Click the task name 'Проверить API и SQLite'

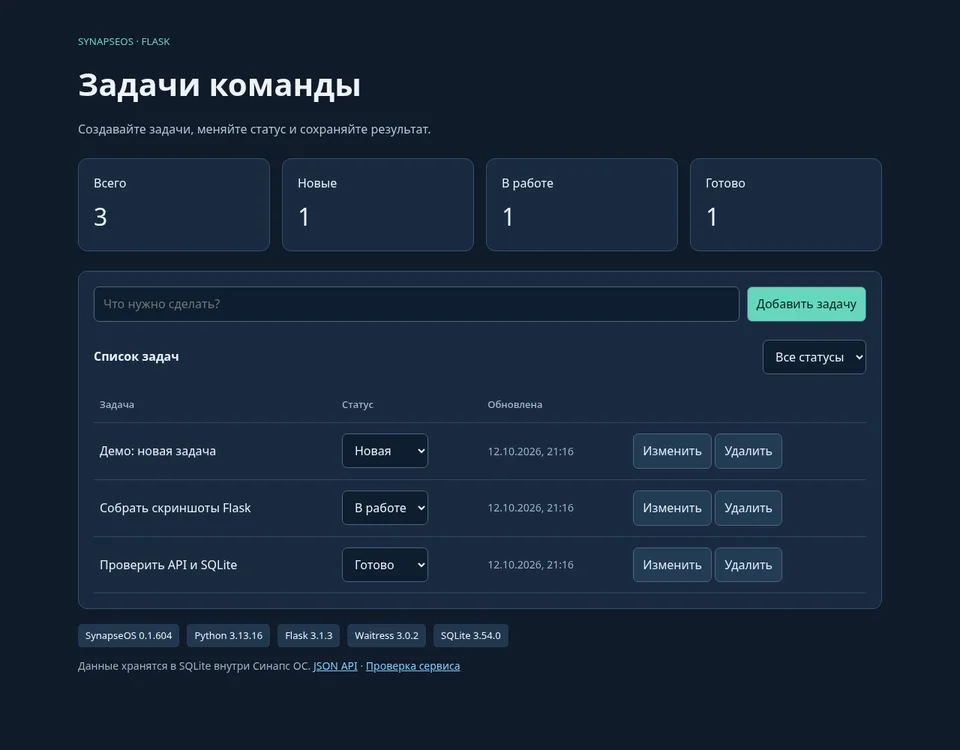pos(168,565)
